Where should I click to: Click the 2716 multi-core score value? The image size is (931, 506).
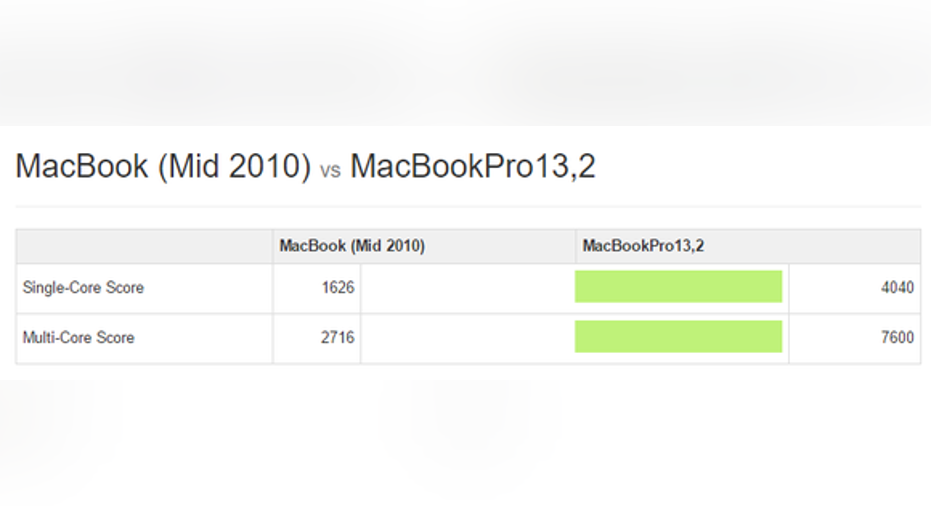click(337, 338)
